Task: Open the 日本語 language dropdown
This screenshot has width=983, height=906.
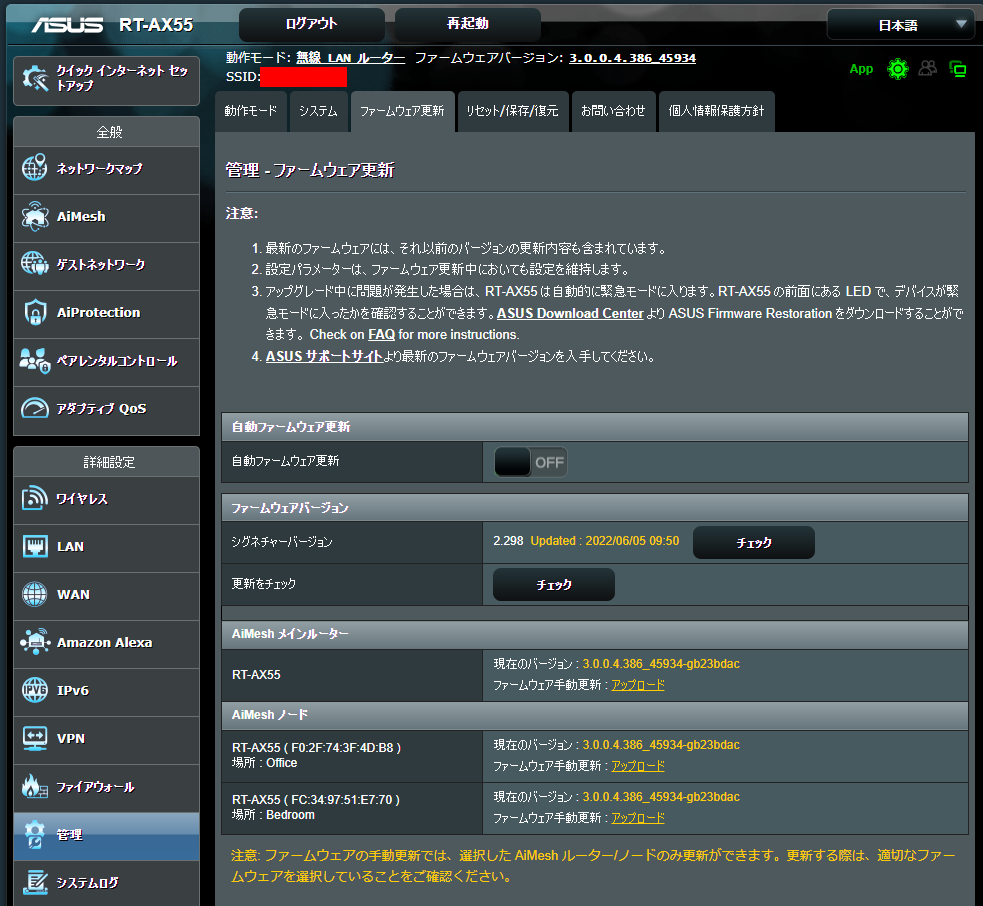Action: click(901, 25)
